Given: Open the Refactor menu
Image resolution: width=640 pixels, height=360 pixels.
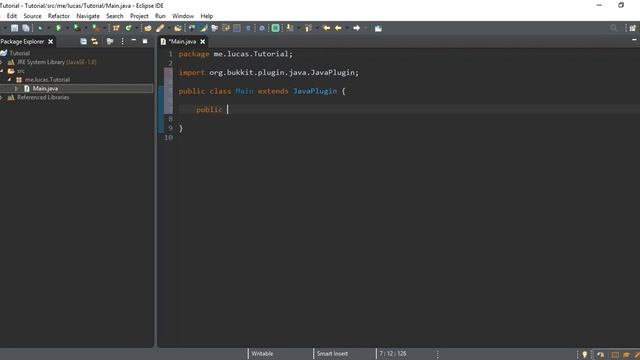Looking at the screenshot, I should pos(59,16).
